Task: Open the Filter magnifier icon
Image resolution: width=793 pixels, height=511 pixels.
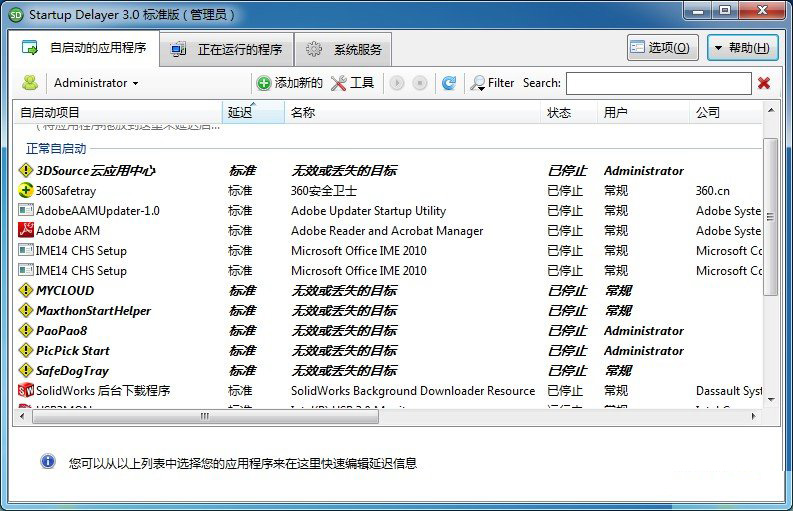Action: click(x=477, y=83)
